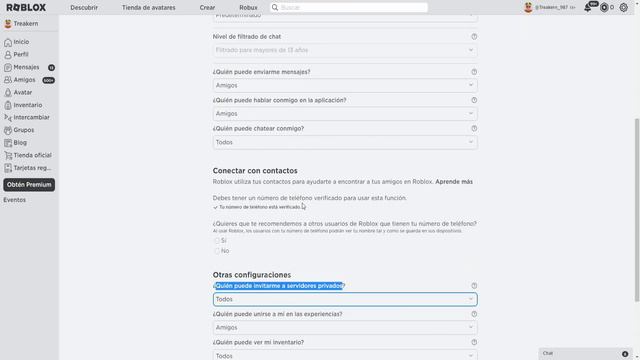Open the settings gear icon
640x360 pixels.
(624, 7)
